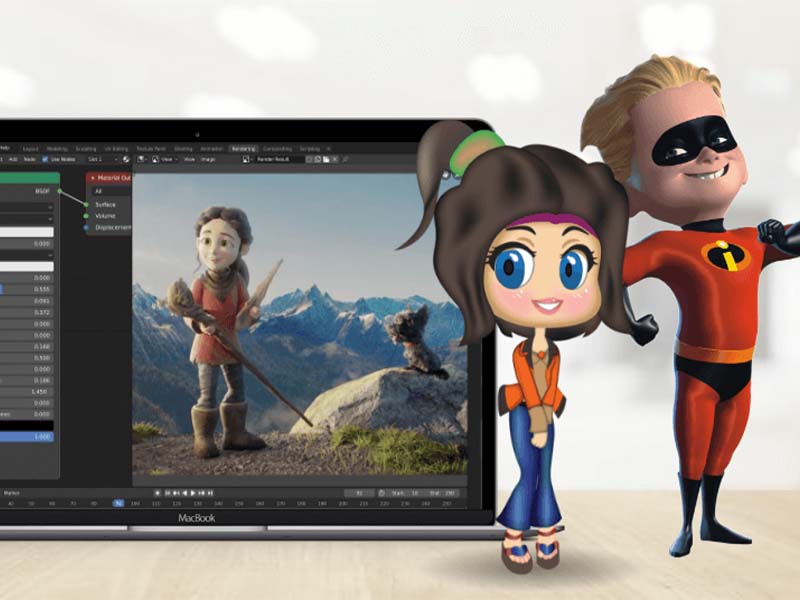
Task: Jump to the start of the timeline
Action: (168, 491)
